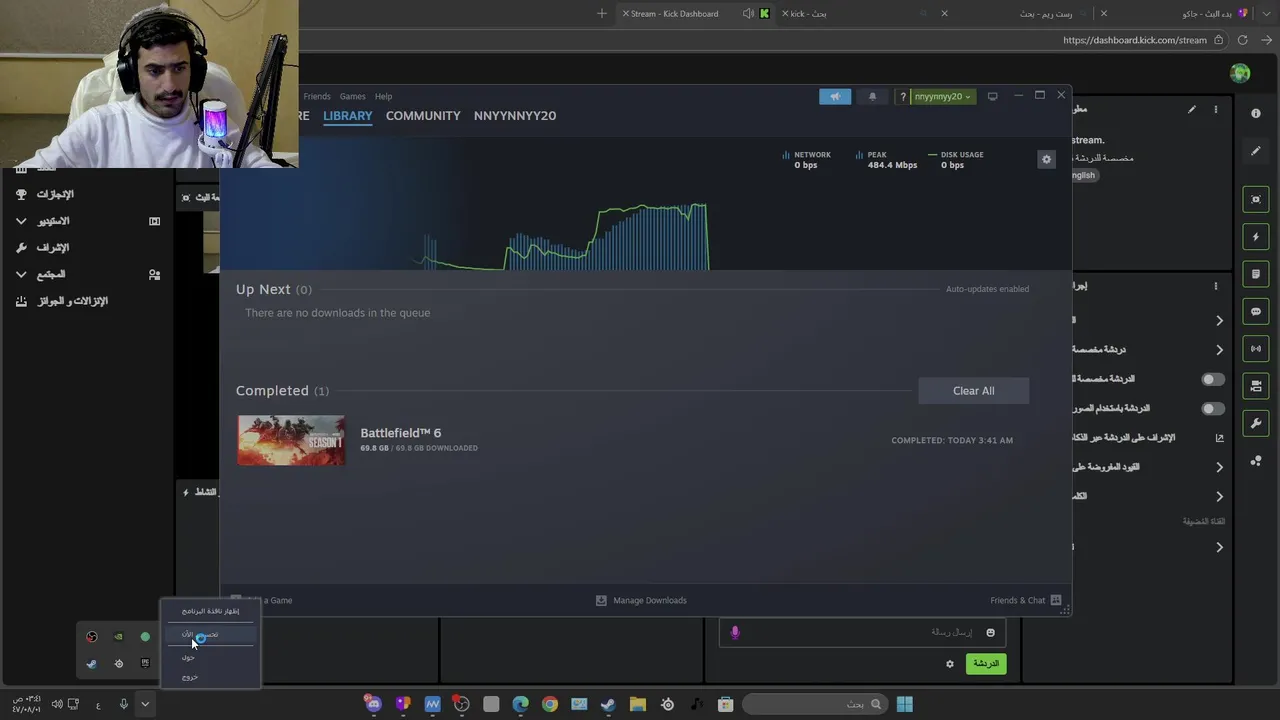
Task: Select 'إظهار نافذة البرنامج' in tray context menu
Action: pyautogui.click(x=210, y=611)
